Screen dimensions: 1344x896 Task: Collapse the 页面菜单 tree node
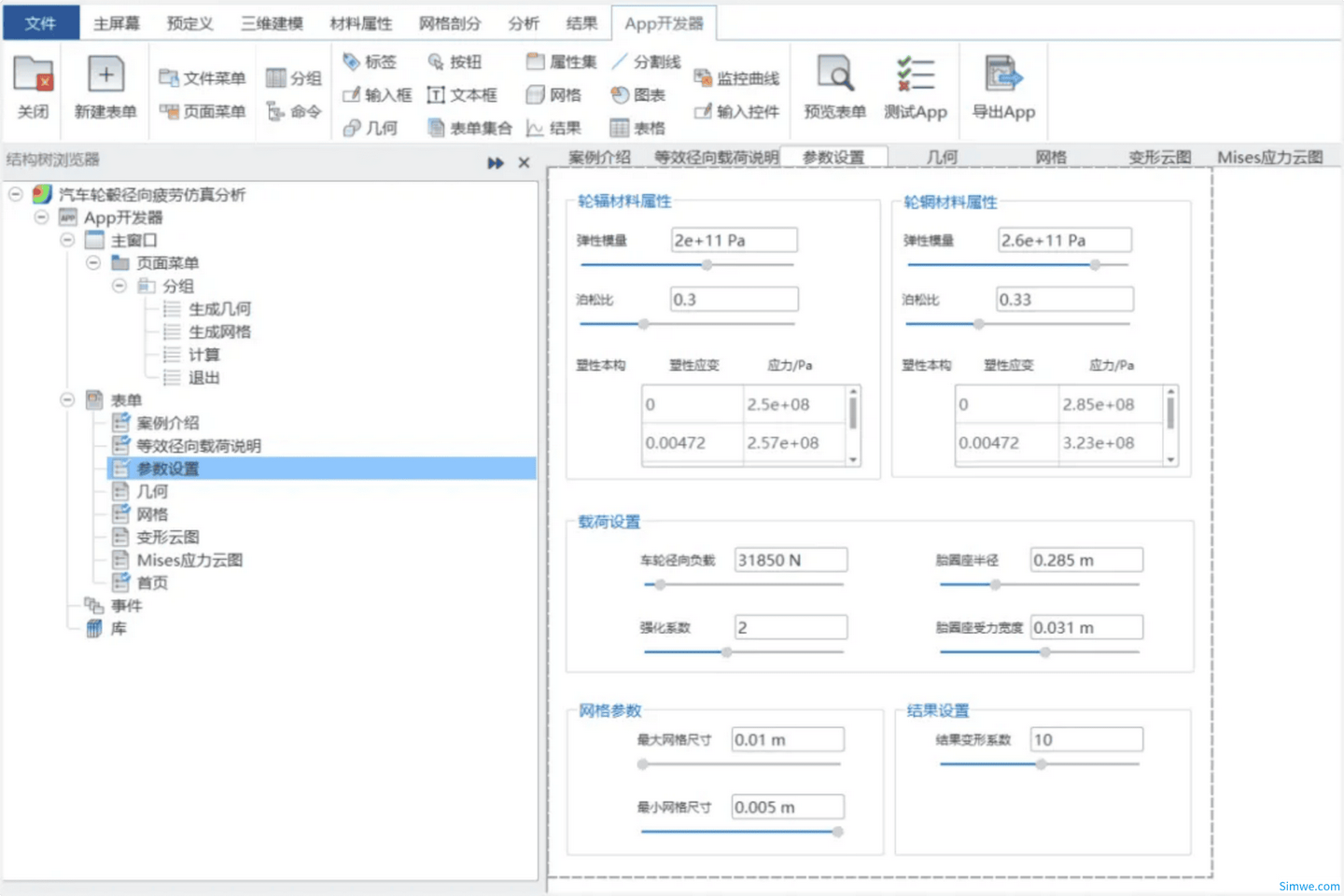pyautogui.click(x=92, y=262)
